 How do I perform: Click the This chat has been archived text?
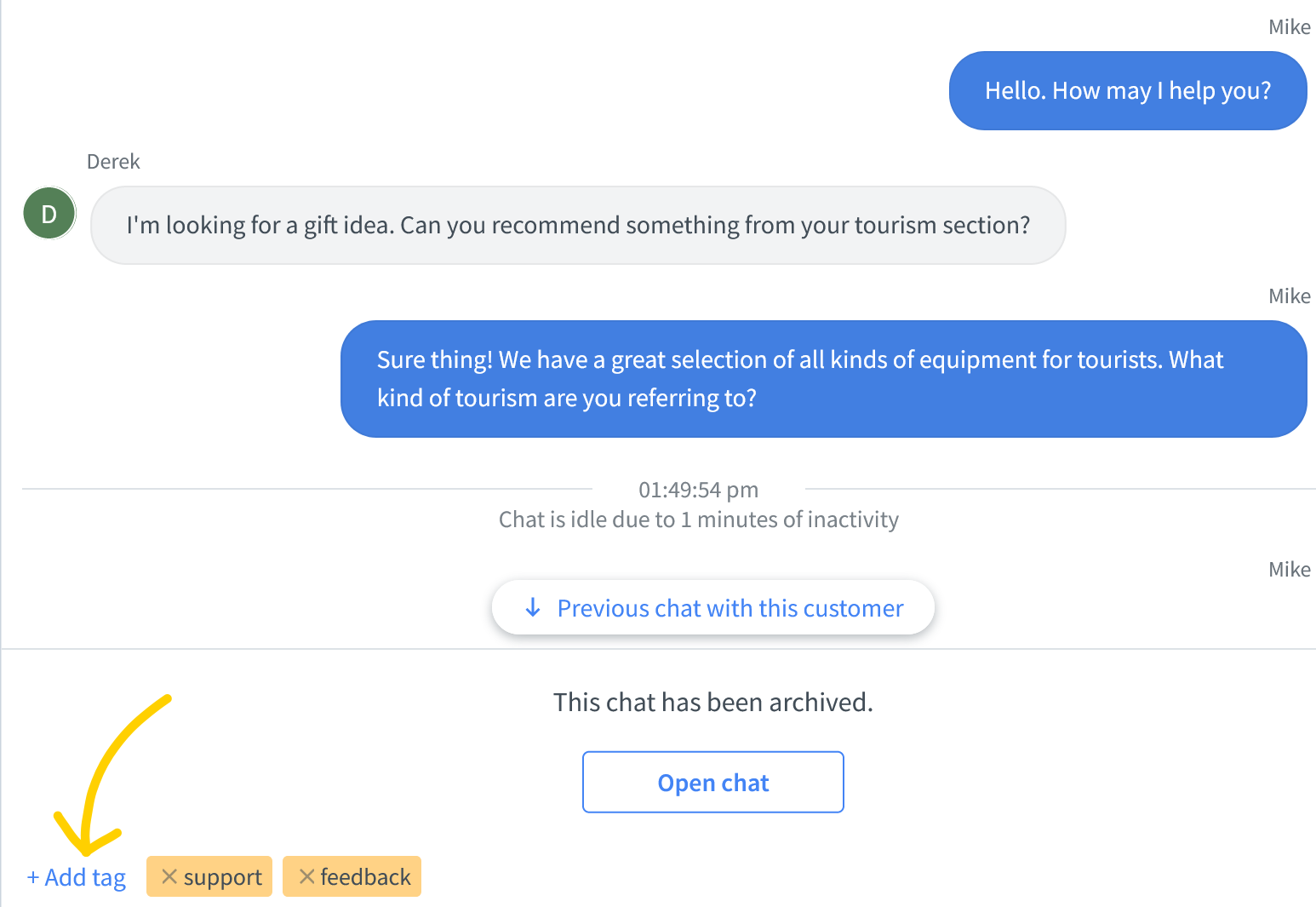713,702
